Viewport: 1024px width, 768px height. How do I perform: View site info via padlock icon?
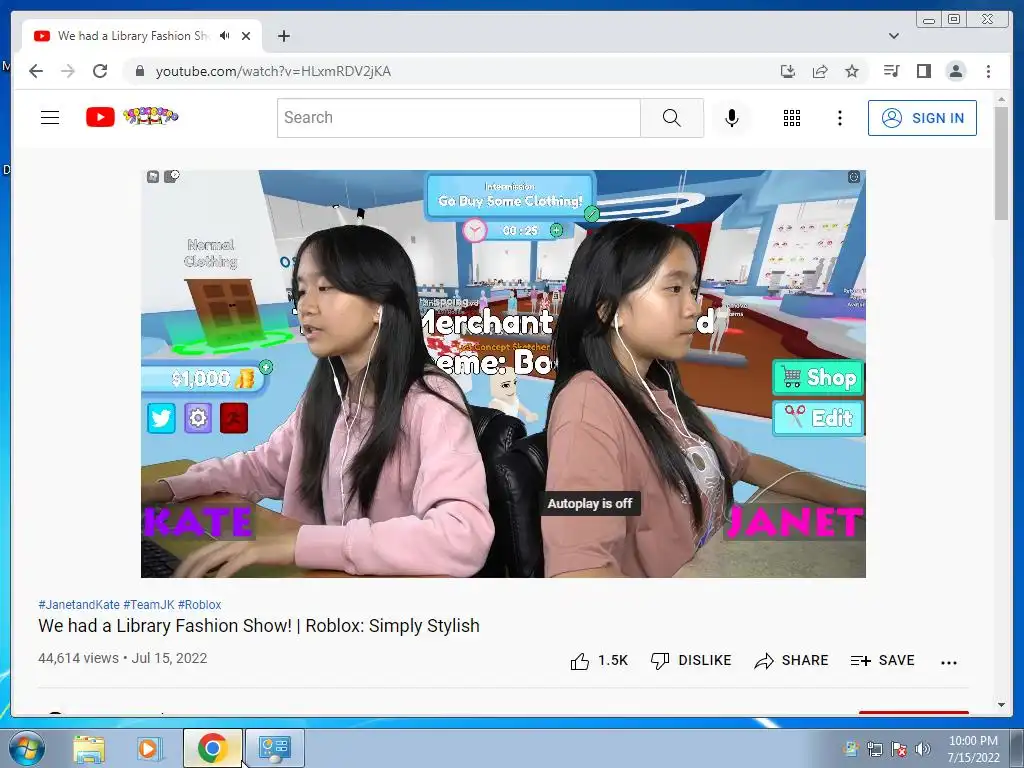pyautogui.click(x=139, y=71)
